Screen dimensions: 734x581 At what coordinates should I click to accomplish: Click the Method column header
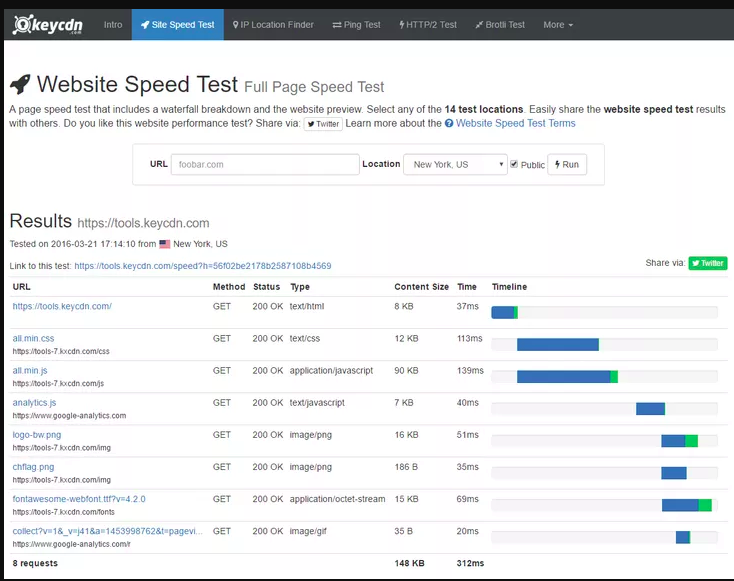pos(229,287)
